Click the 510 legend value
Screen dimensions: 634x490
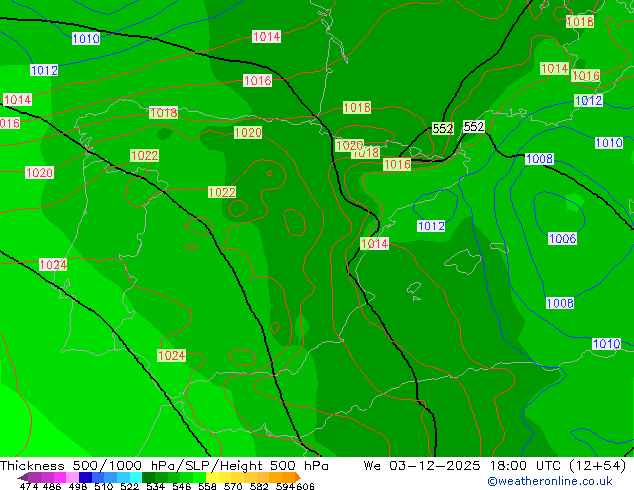coord(104,486)
